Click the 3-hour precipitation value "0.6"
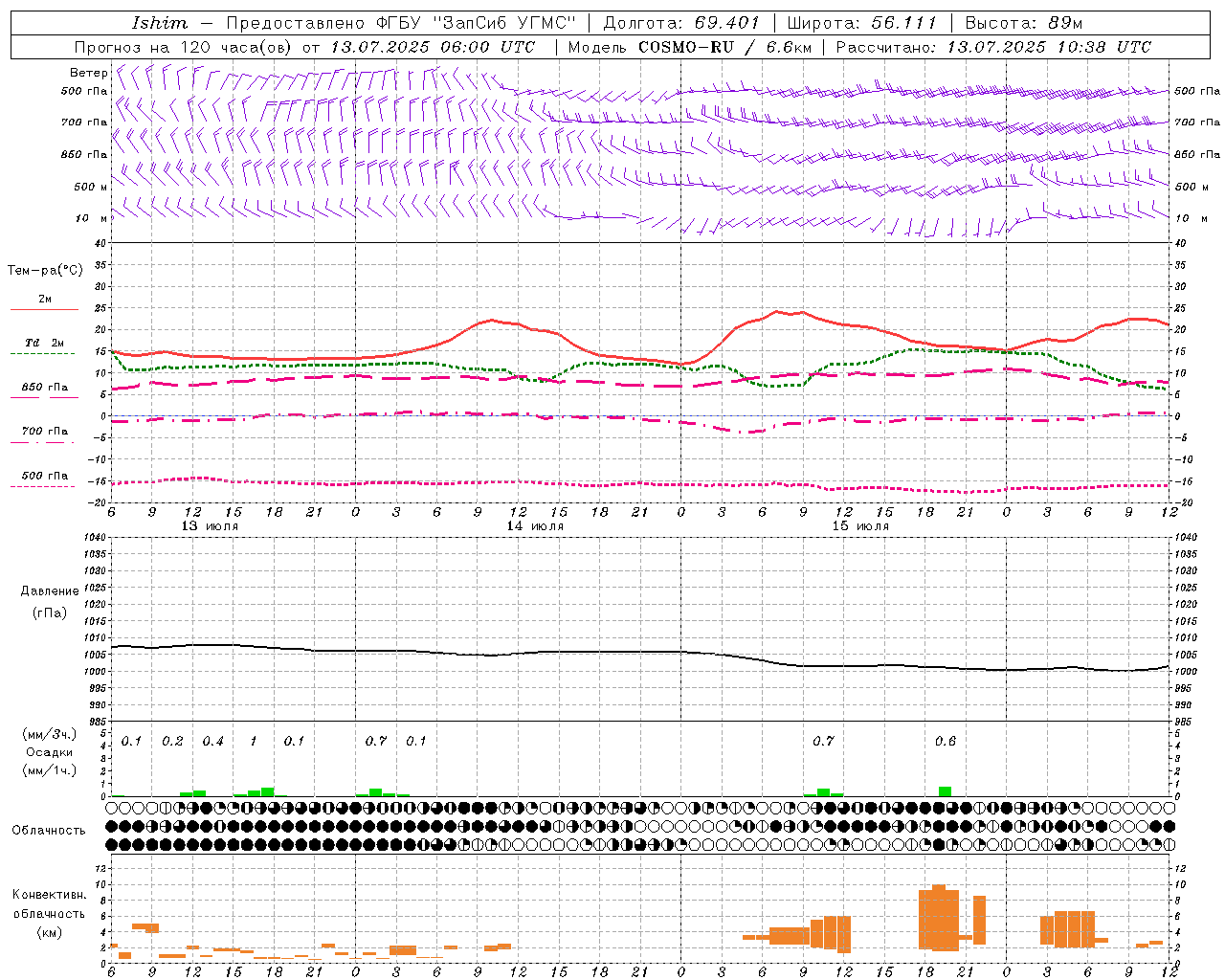1225x980 pixels. [945, 742]
